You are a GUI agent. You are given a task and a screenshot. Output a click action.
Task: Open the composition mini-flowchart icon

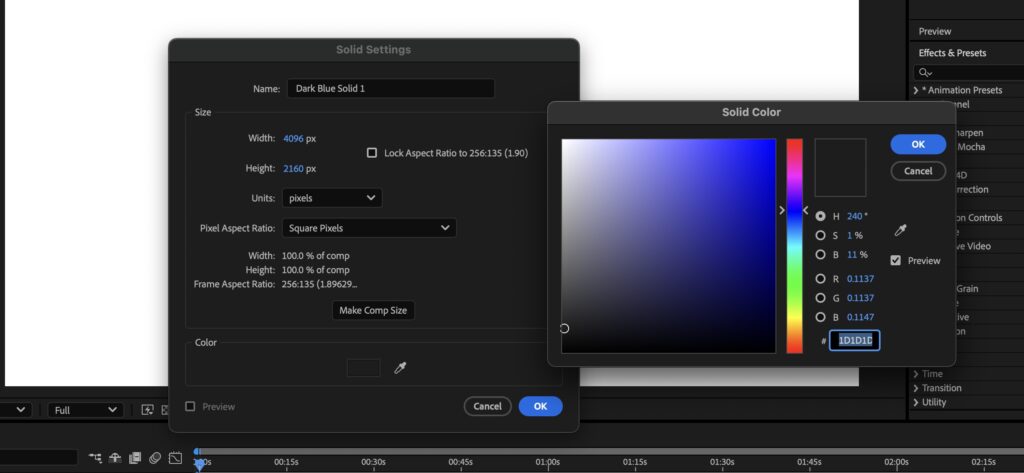(95, 458)
